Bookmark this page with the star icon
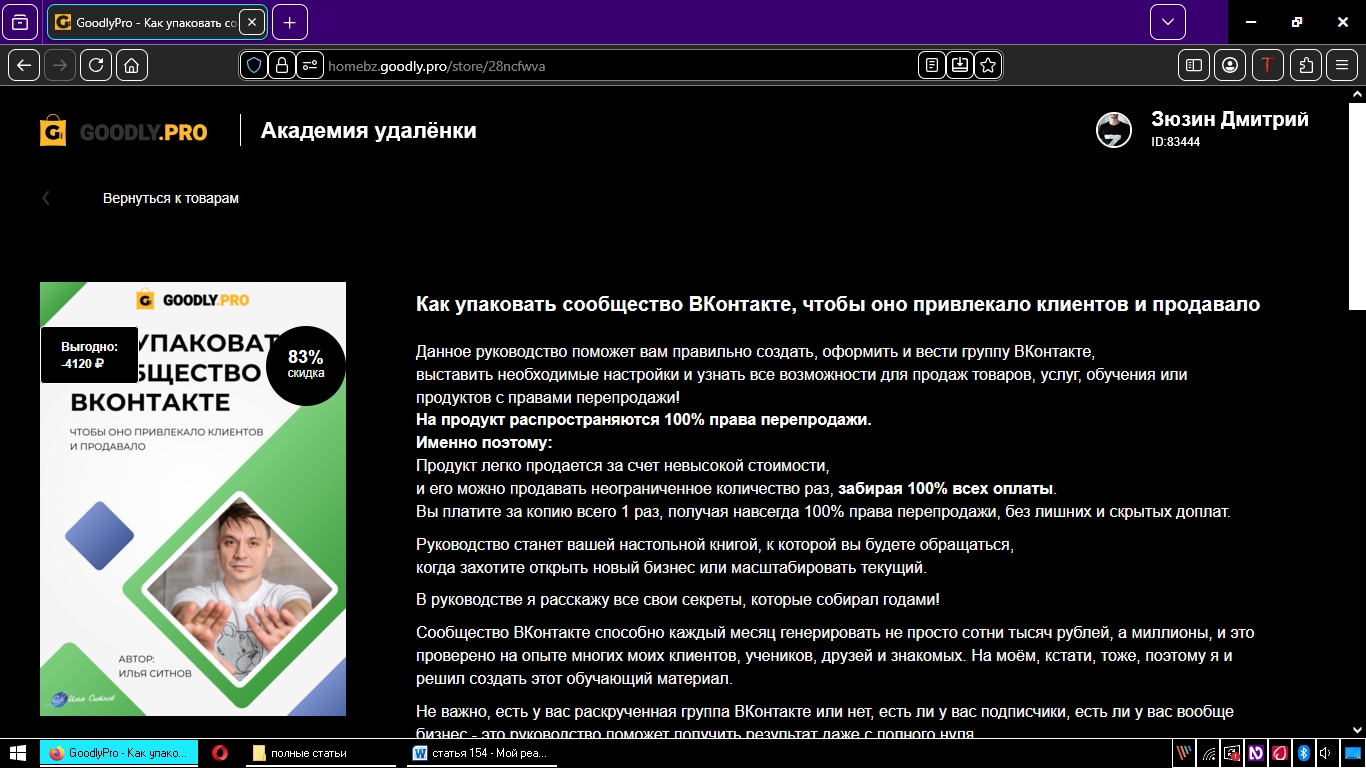This screenshot has height=768, width=1366. 988,65
